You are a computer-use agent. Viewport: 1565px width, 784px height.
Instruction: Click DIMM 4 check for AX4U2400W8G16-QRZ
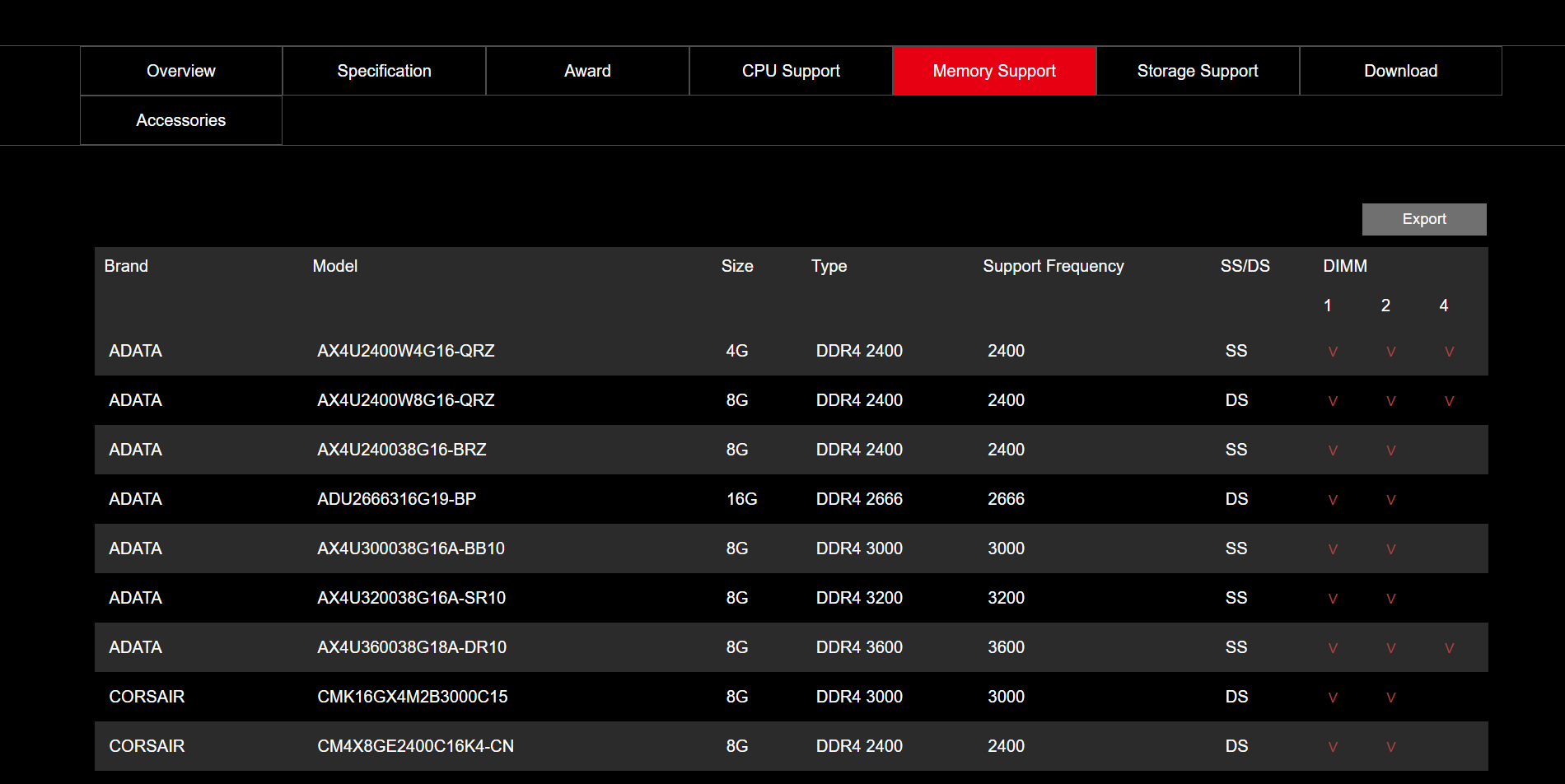click(x=1449, y=401)
